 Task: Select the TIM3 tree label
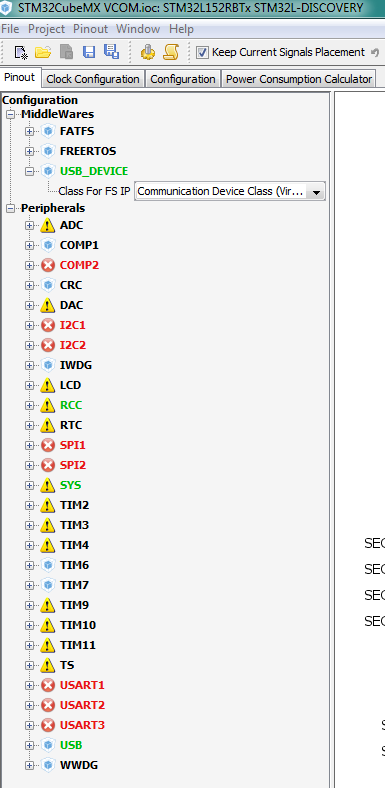pos(74,525)
